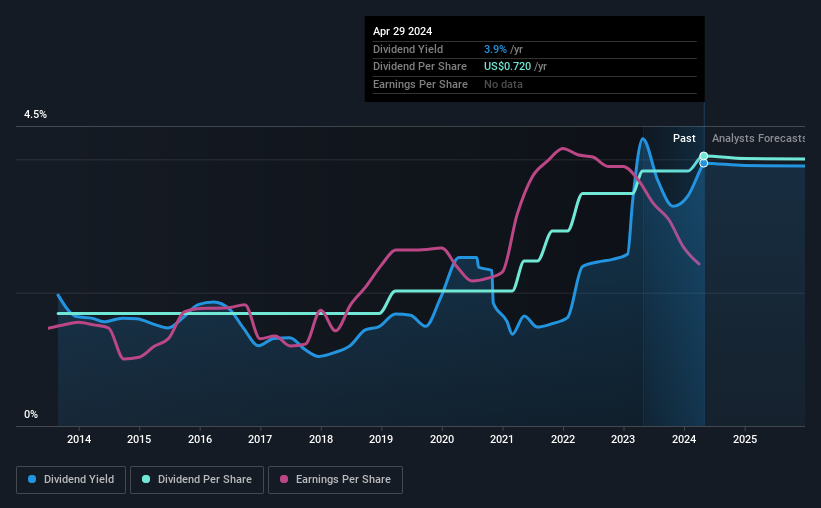Click the tooltip Dividend Yield row label

pos(408,49)
